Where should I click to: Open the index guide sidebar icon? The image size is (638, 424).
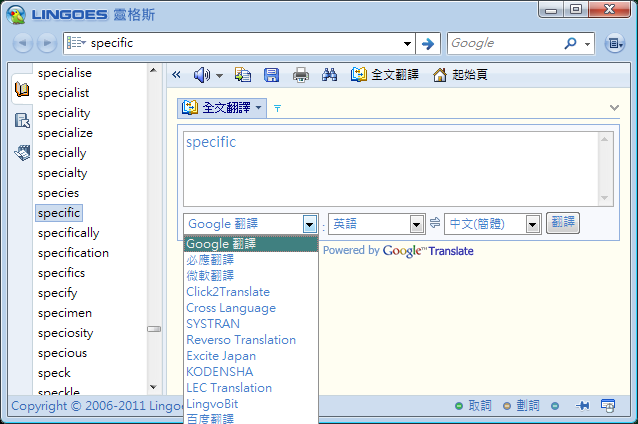click(x=22, y=120)
